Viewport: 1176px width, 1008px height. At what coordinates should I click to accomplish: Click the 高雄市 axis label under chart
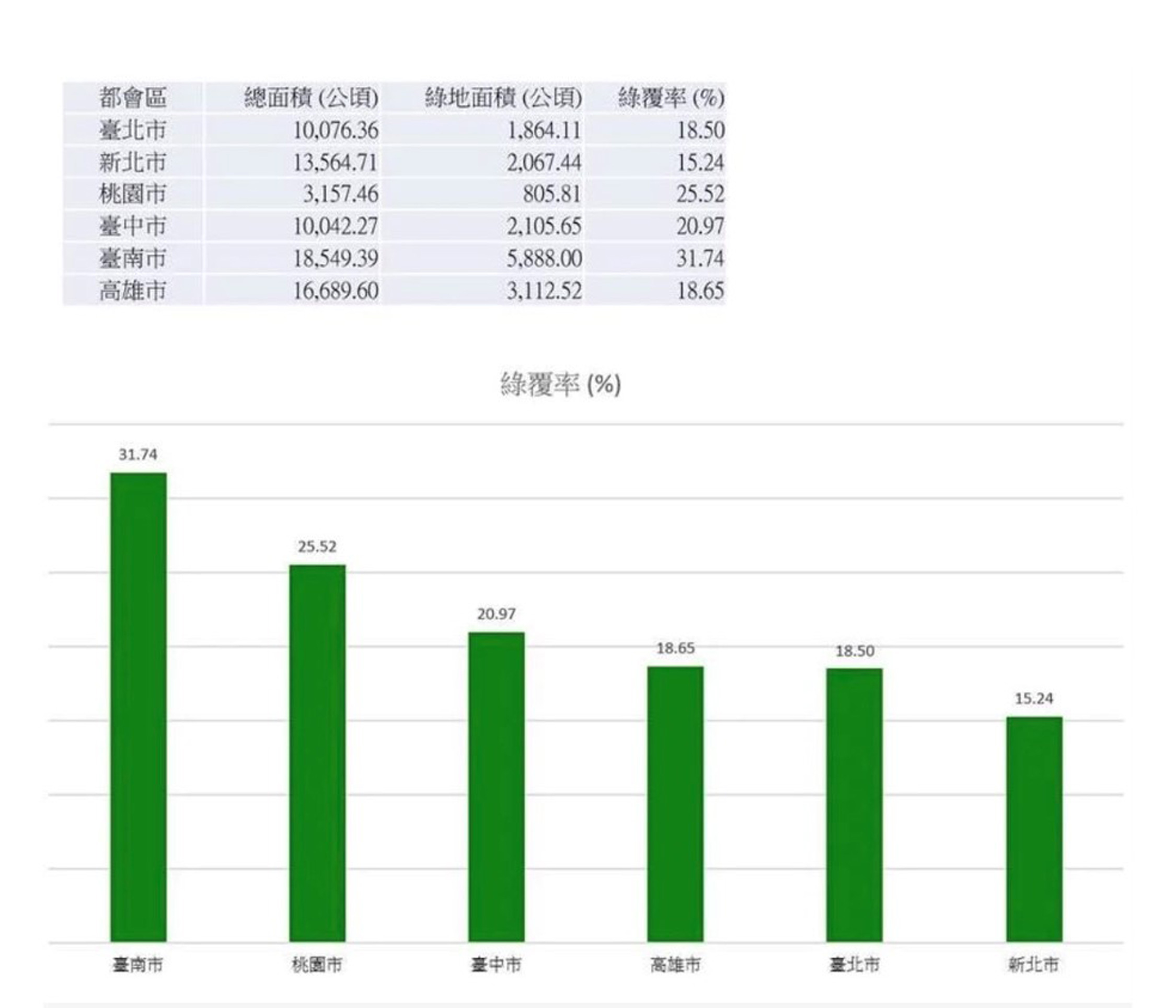pyautogui.click(x=675, y=964)
